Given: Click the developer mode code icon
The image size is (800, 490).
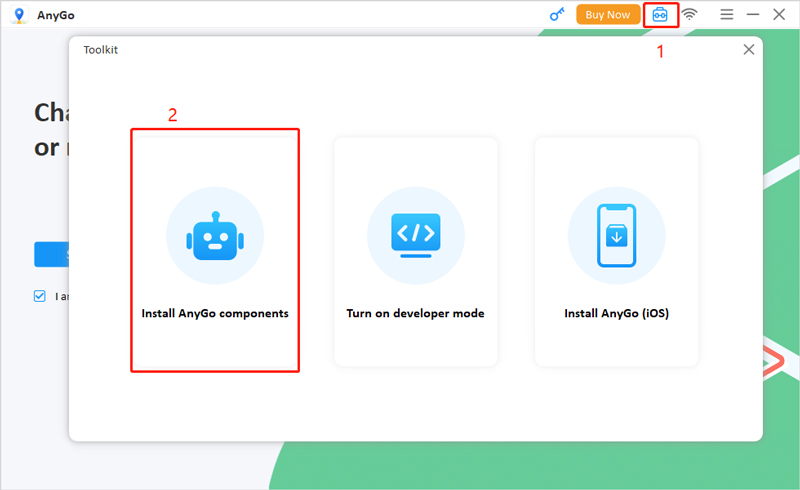Looking at the screenshot, I should (x=416, y=236).
